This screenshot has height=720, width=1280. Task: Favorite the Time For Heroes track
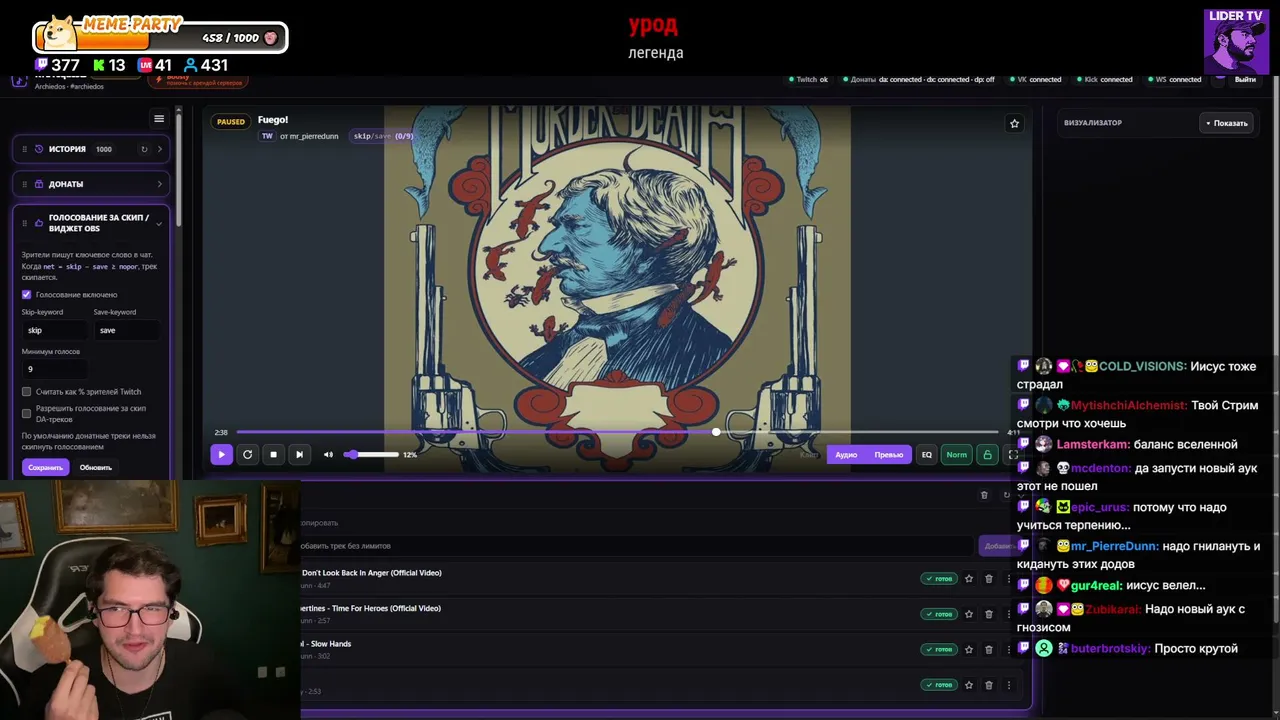point(968,614)
